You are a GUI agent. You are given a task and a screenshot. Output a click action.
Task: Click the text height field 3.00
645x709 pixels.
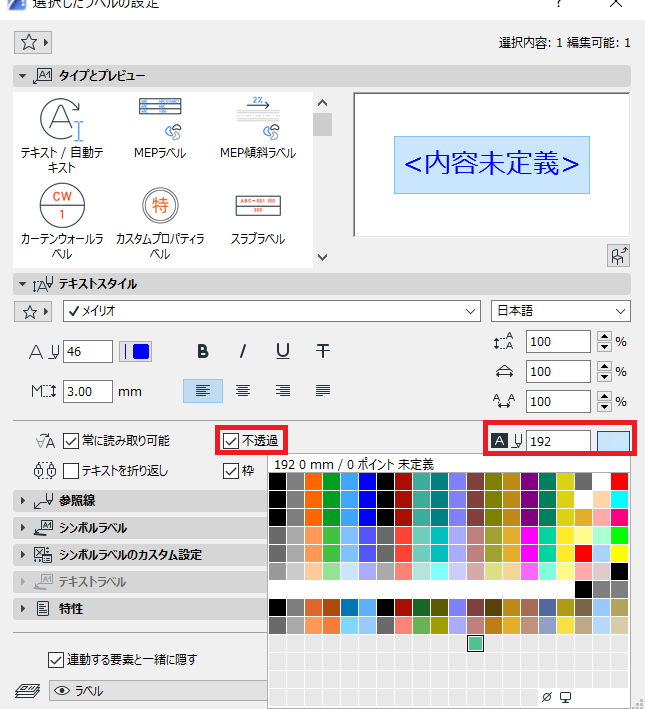[88, 391]
